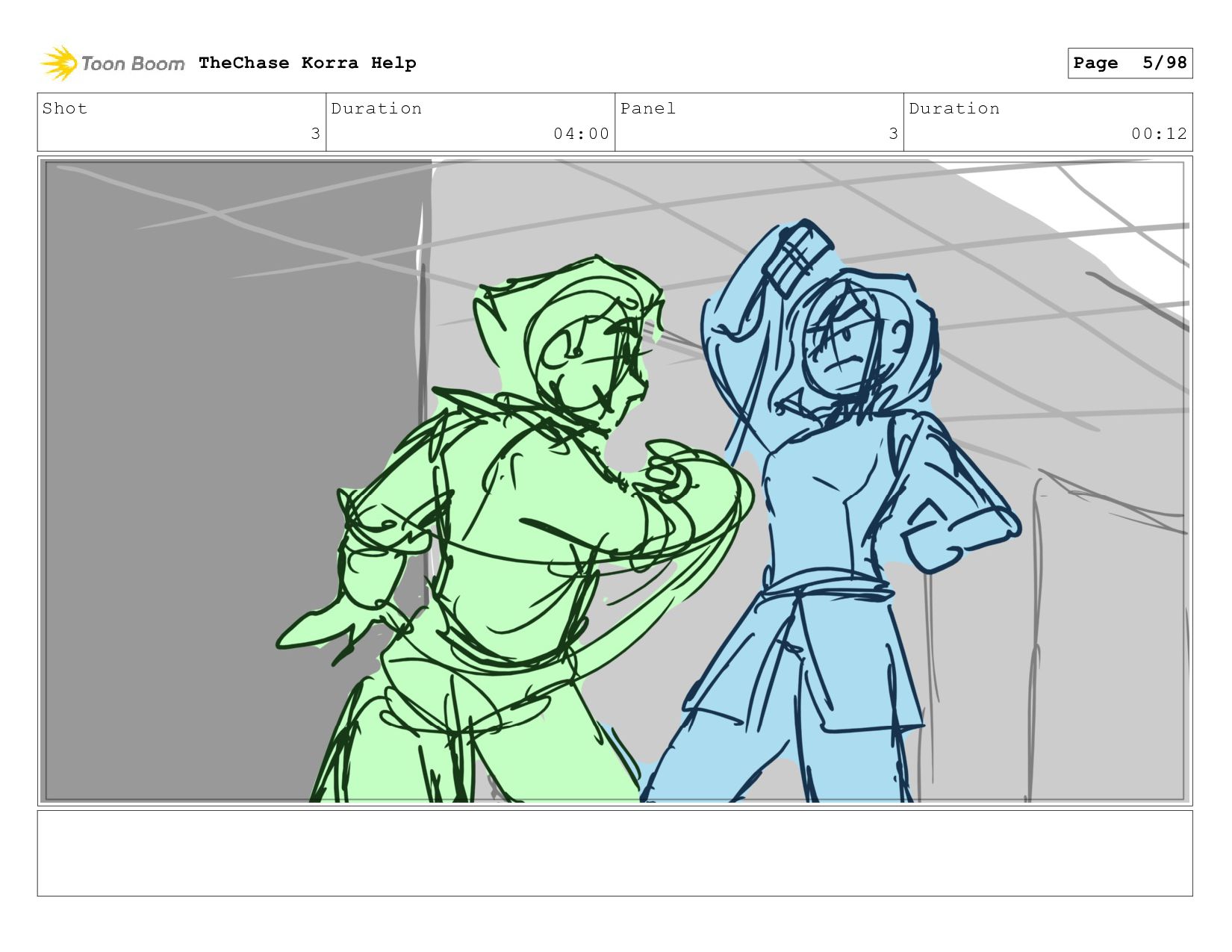The width and height of the screenshot is (1232, 952).
Task: Click the title 'TheChase Korra Help'
Action: (x=308, y=63)
